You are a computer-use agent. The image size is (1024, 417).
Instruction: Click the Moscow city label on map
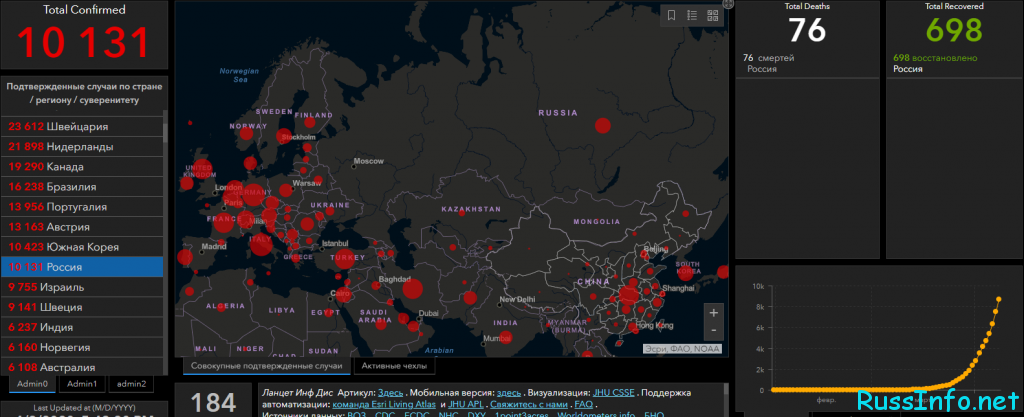point(368,161)
